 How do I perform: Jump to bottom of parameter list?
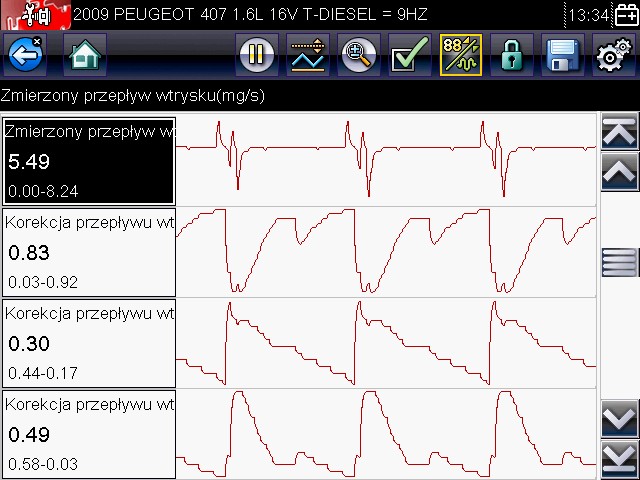619,459
